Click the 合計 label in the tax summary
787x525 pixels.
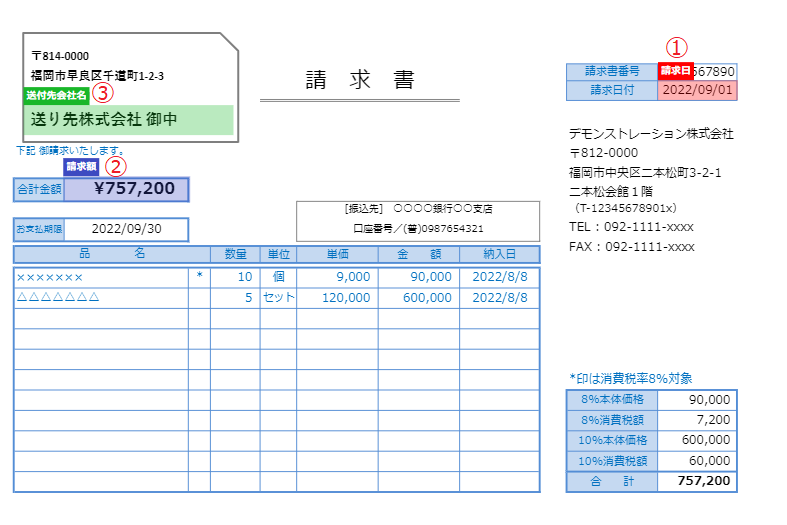(612, 482)
